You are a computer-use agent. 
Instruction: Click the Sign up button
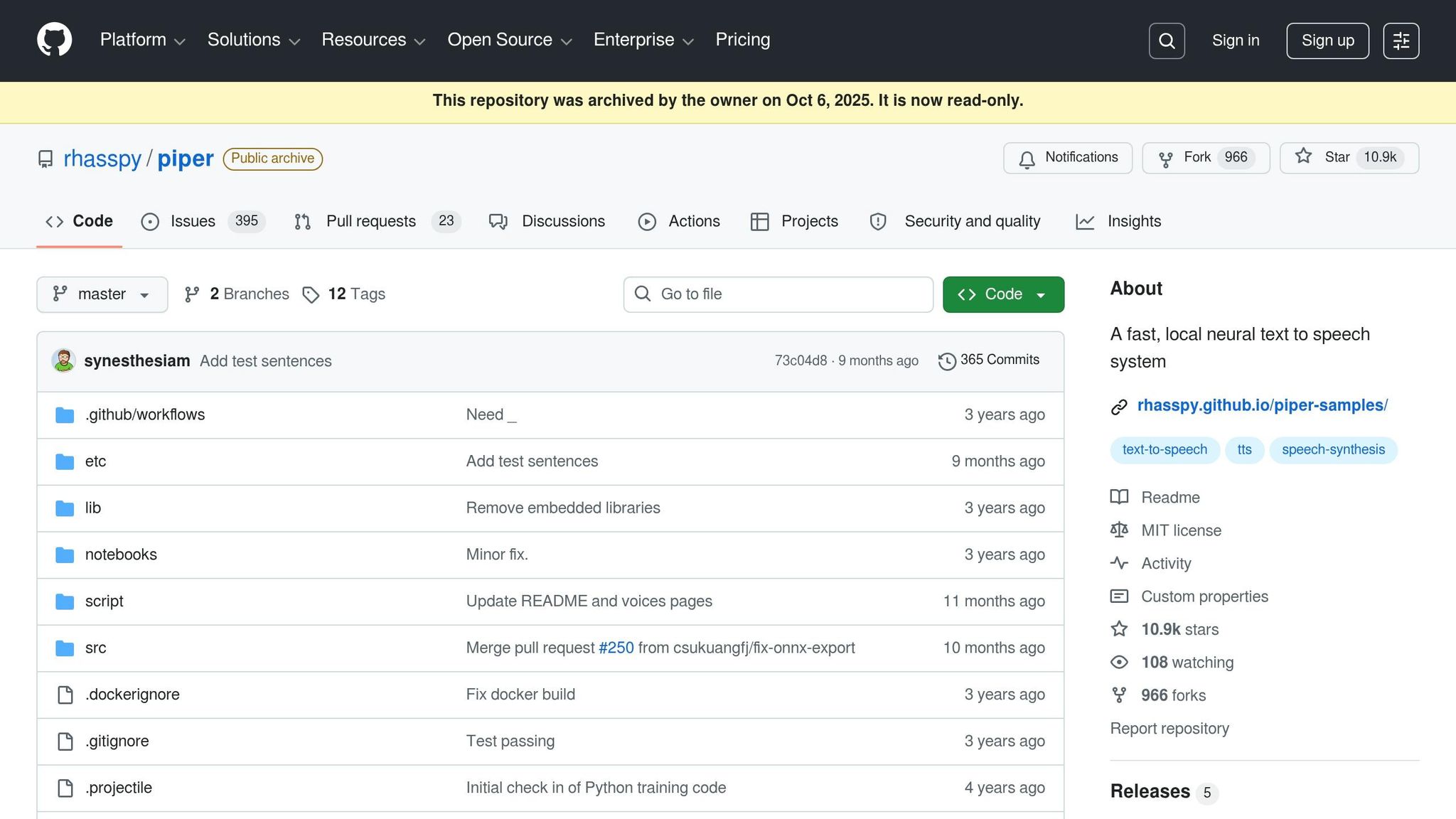[x=1327, y=41]
